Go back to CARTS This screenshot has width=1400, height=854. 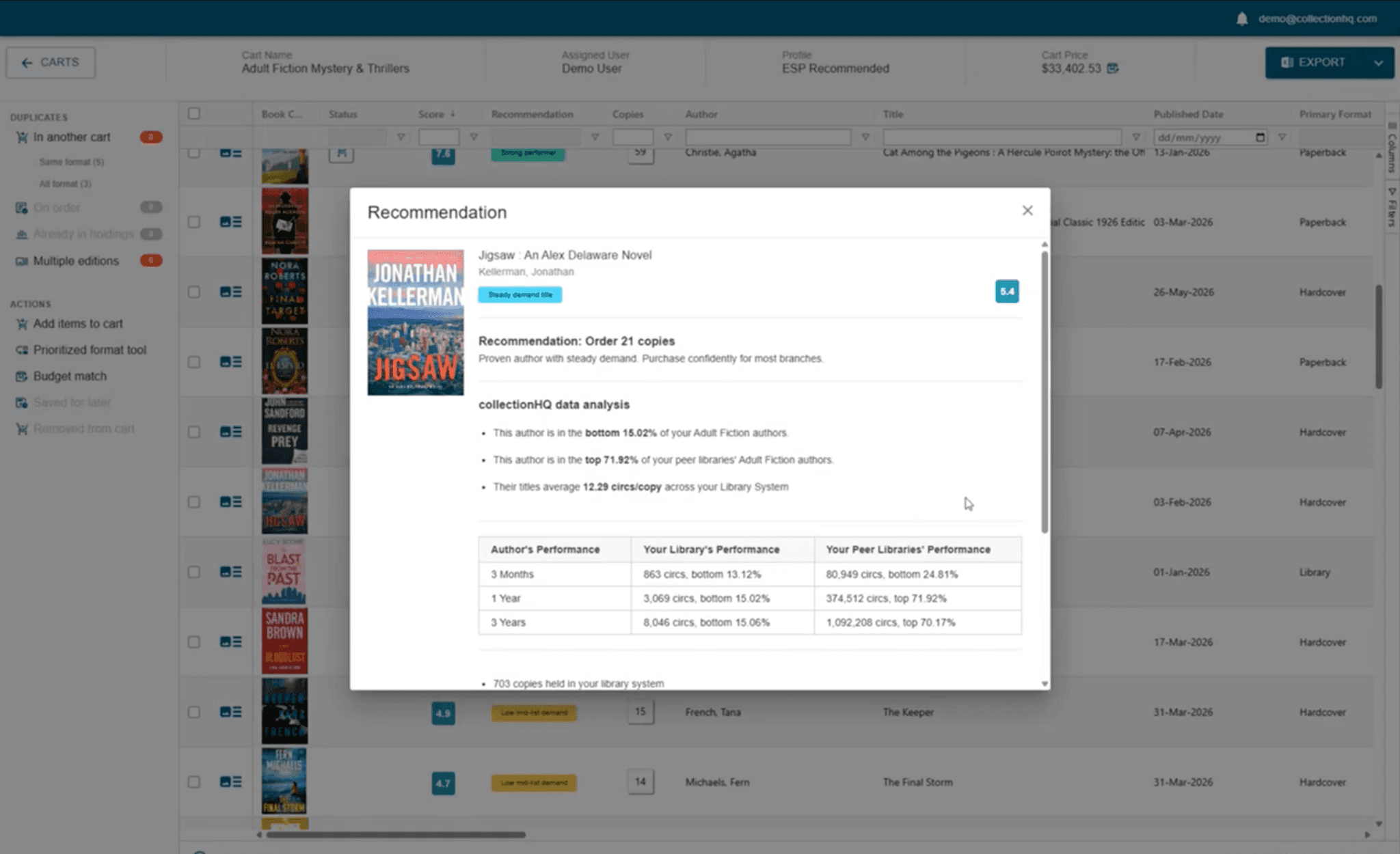[x=51, y=62]
